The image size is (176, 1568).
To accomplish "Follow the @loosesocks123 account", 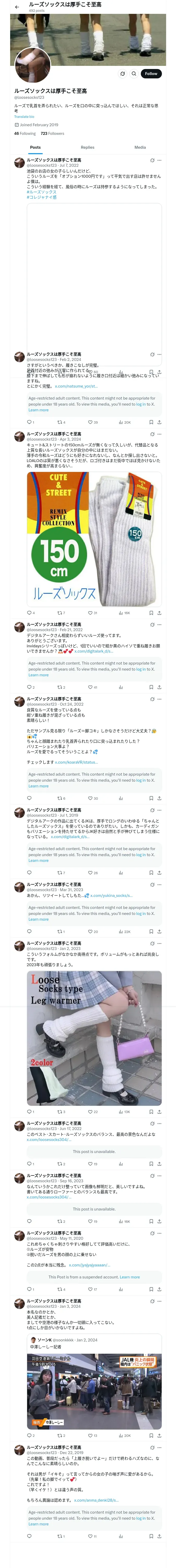I will coord(150,74).
